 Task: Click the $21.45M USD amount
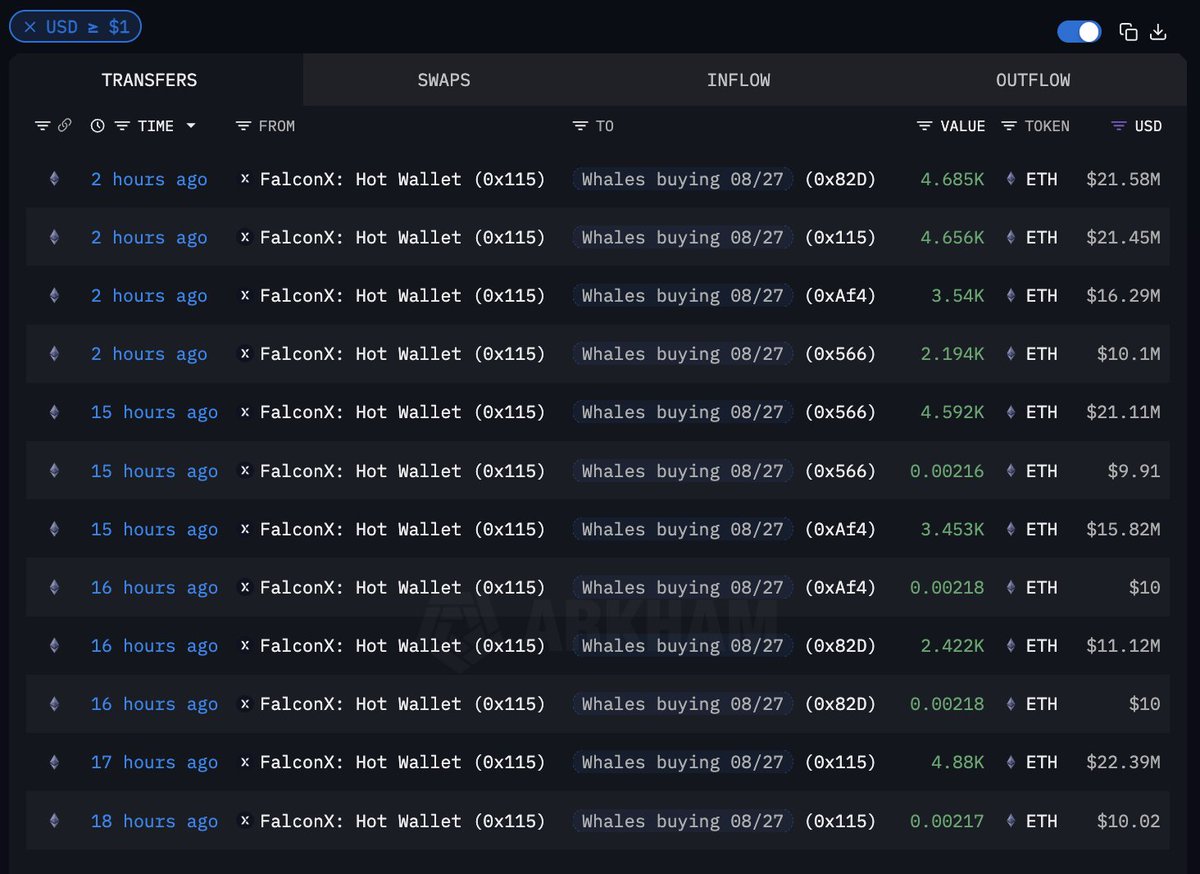coord(1123,237)
